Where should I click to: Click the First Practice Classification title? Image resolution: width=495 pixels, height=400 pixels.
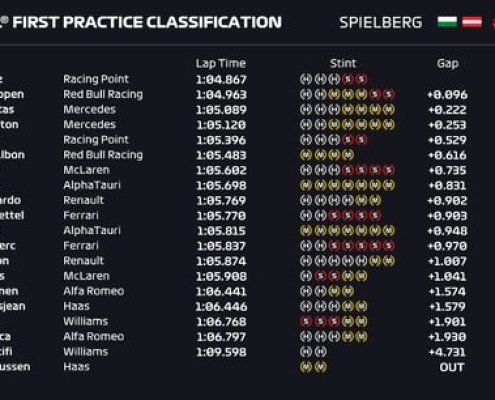click(147, 22)
